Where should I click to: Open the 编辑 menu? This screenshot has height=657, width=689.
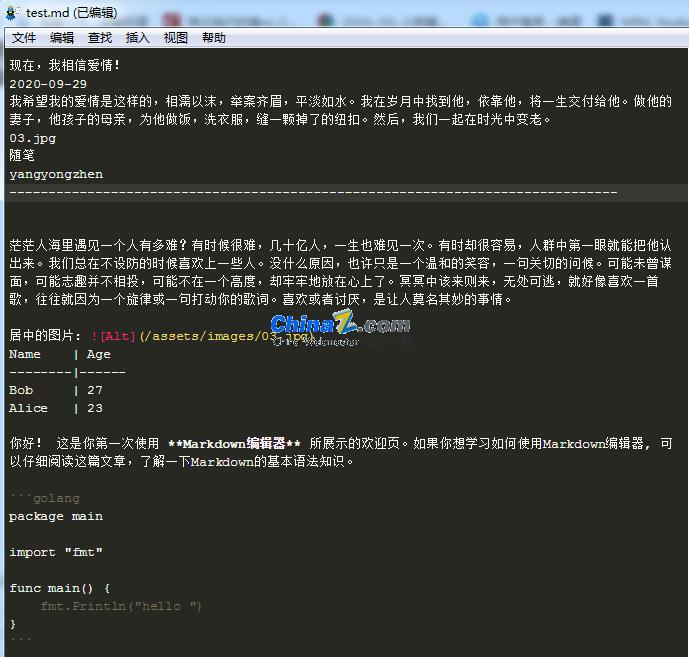(x=62, y=38)
